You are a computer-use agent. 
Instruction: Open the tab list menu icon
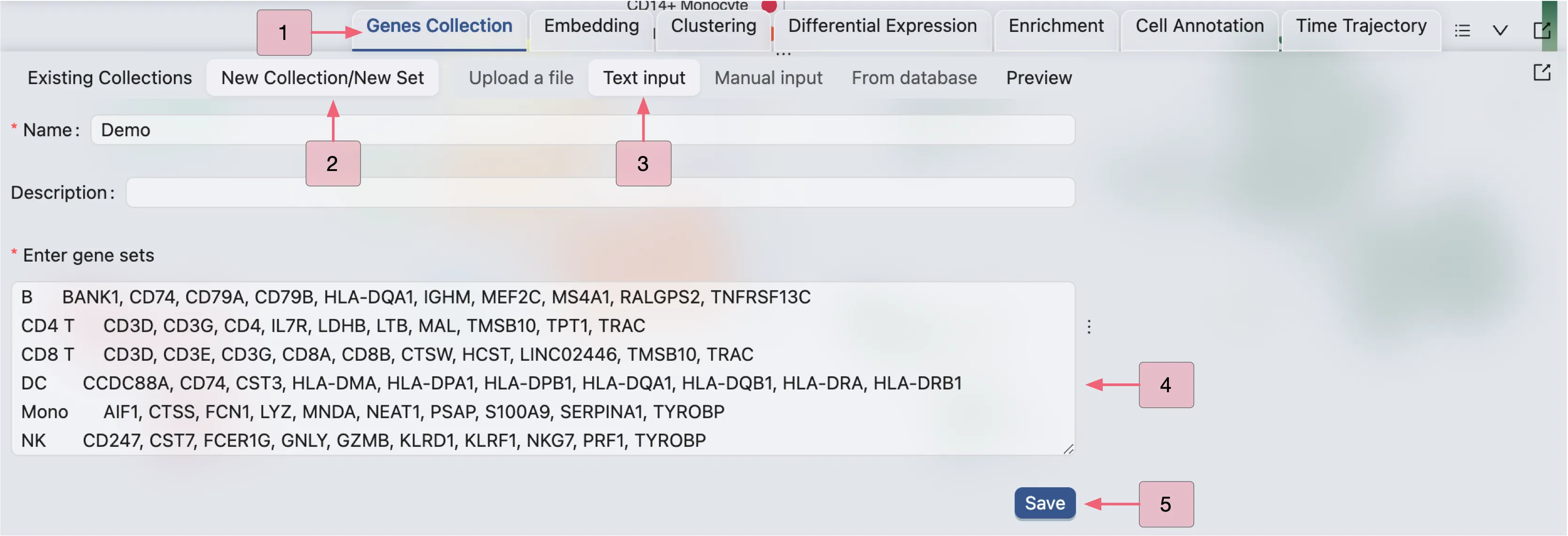(x=1462, y=31)
